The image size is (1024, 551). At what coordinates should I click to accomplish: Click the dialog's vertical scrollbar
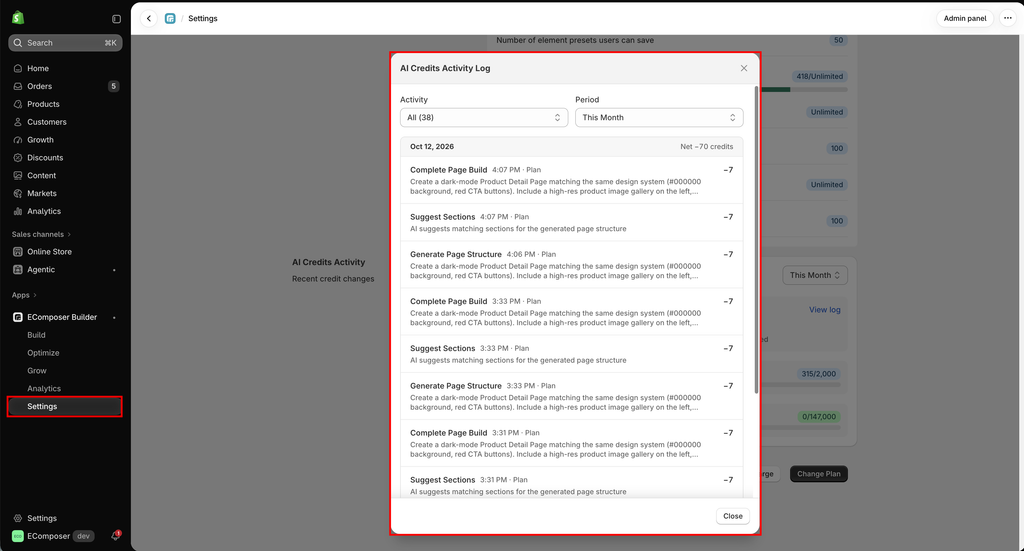pyautogui.click(x=756, y=240)
